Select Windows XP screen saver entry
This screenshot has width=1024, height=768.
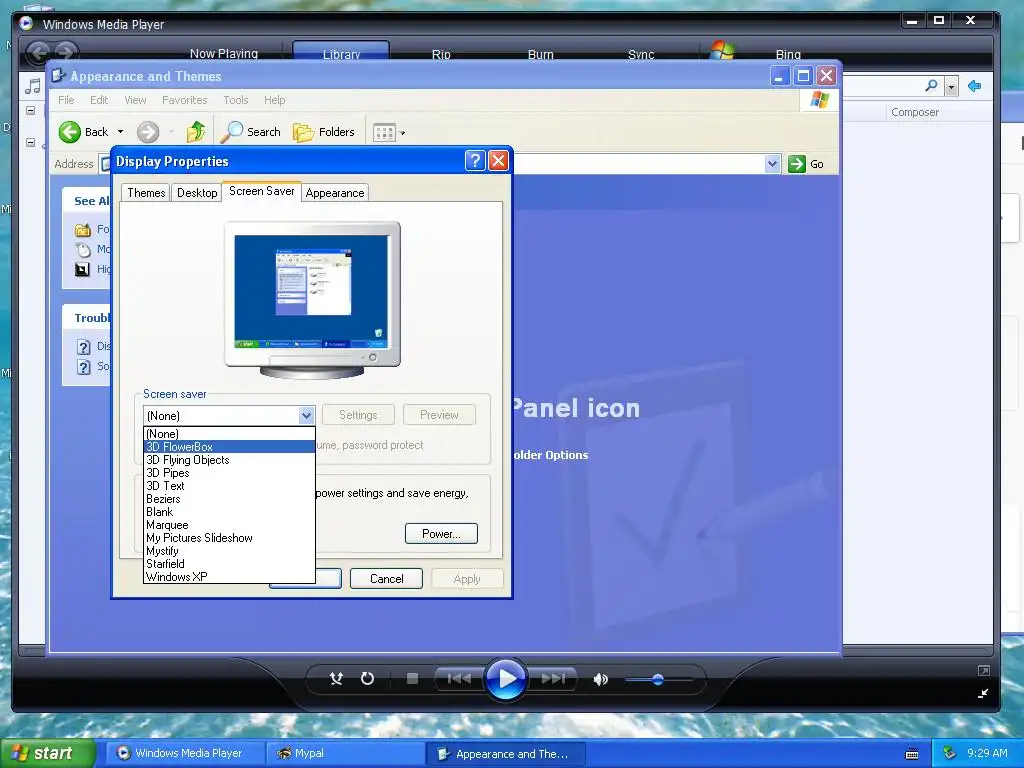[x=229, y=577]
